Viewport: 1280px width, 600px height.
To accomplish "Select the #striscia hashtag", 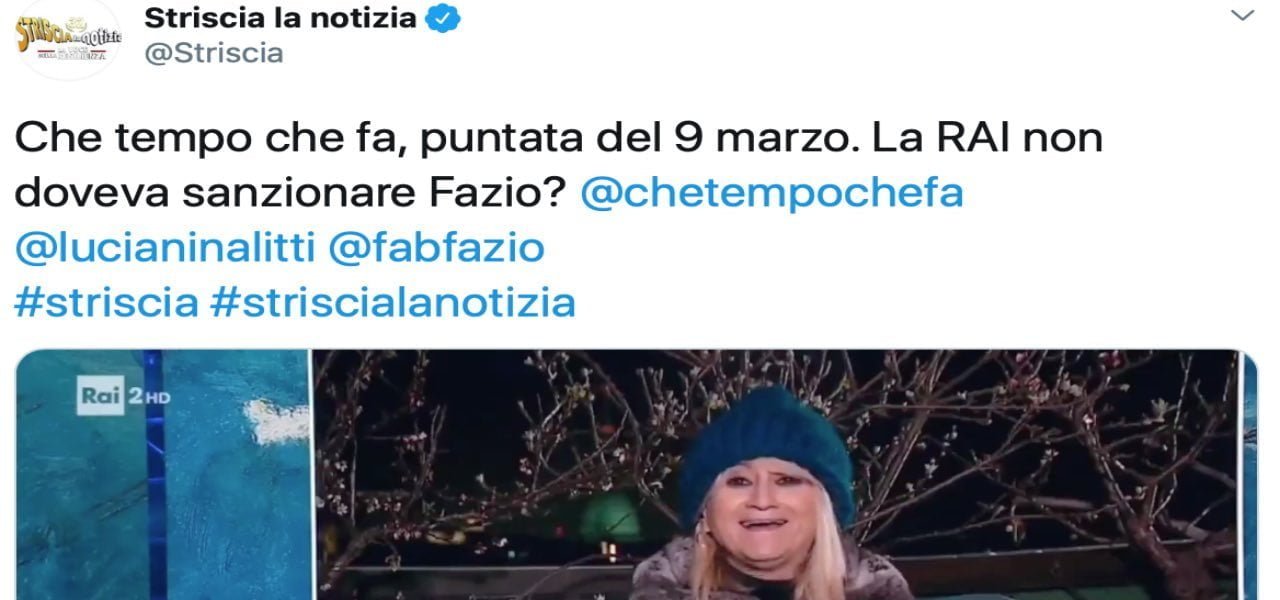I will click(x=106, y=301).
